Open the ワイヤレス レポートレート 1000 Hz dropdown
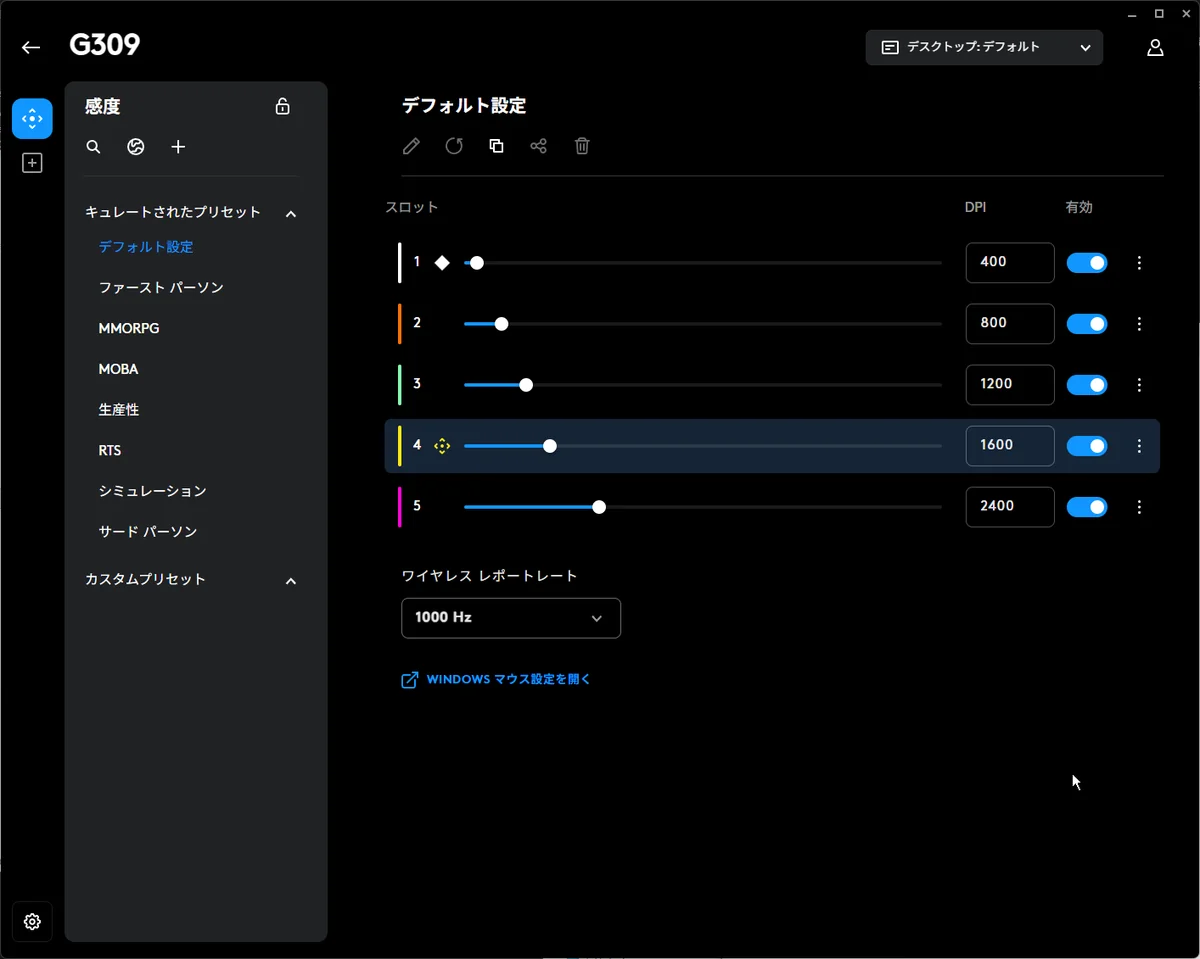Screen dimensions: 1200x959 [510, 618]
